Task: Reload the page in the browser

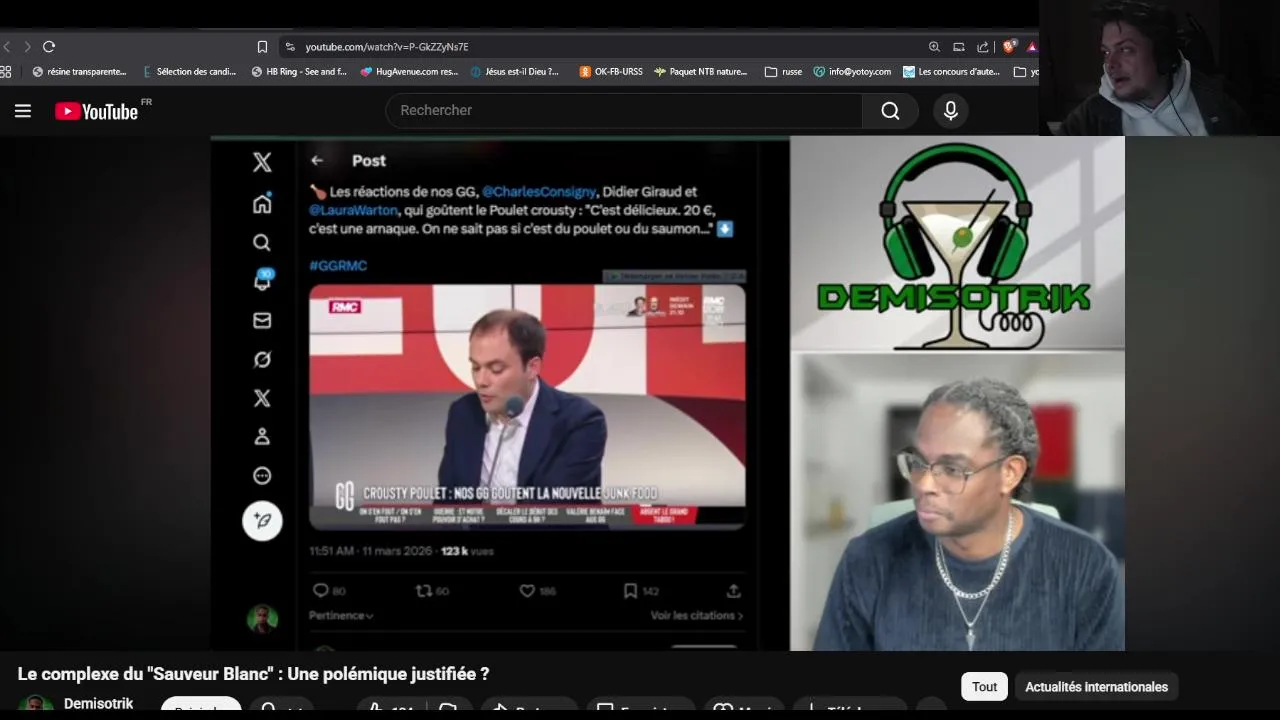Action: coord(49,46)
